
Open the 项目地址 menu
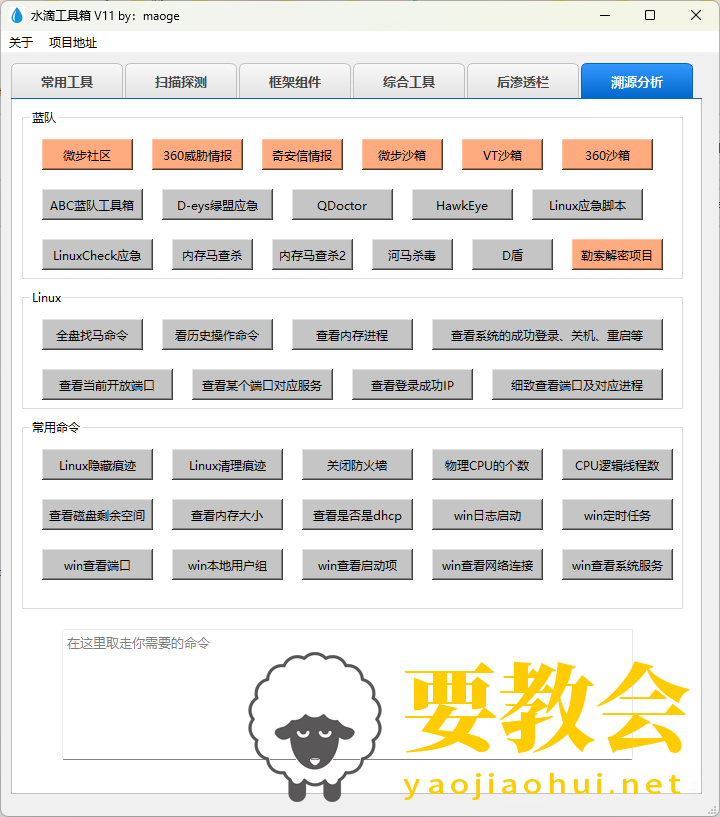click(x=73, y=43)
